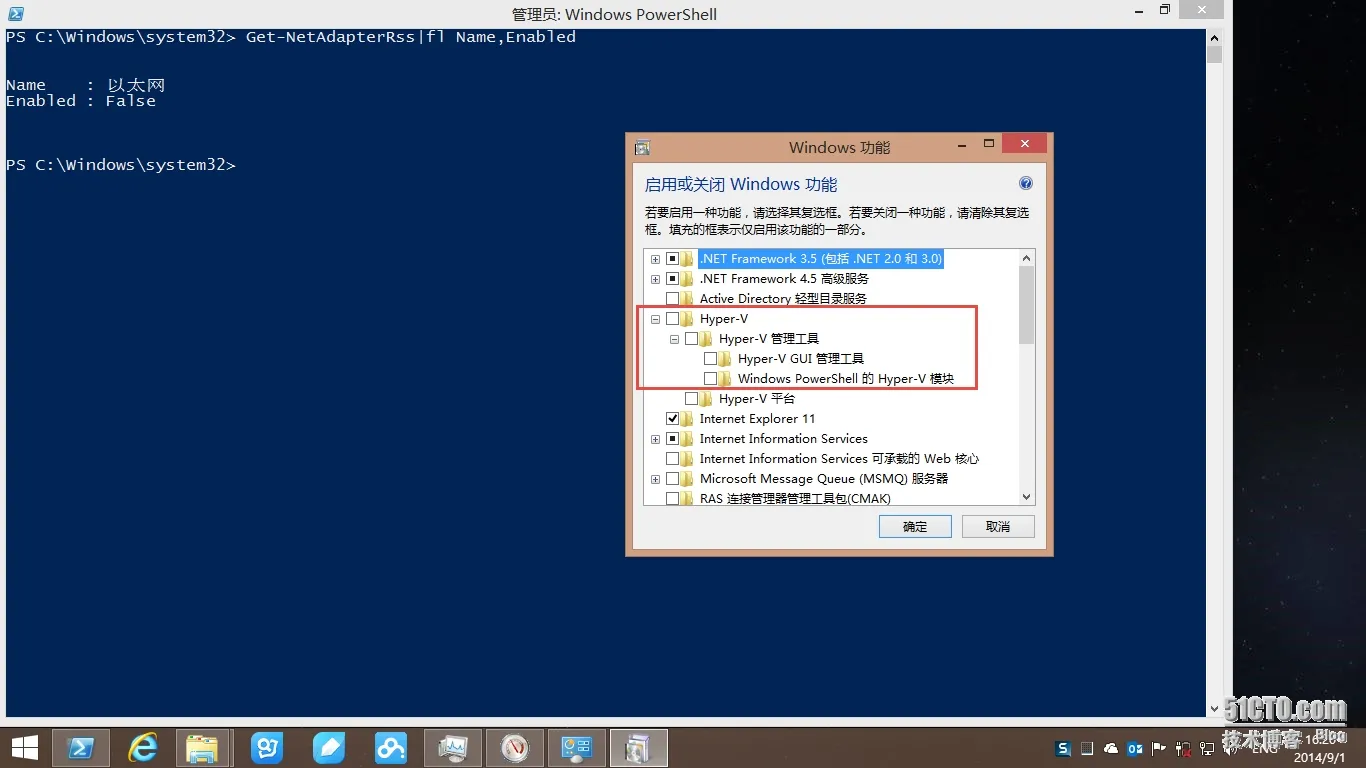Open the Sogou browser taskbar icon
The width and height of the screenshot is (1366, 768).
pyautogui.click(x=267, y=747)
